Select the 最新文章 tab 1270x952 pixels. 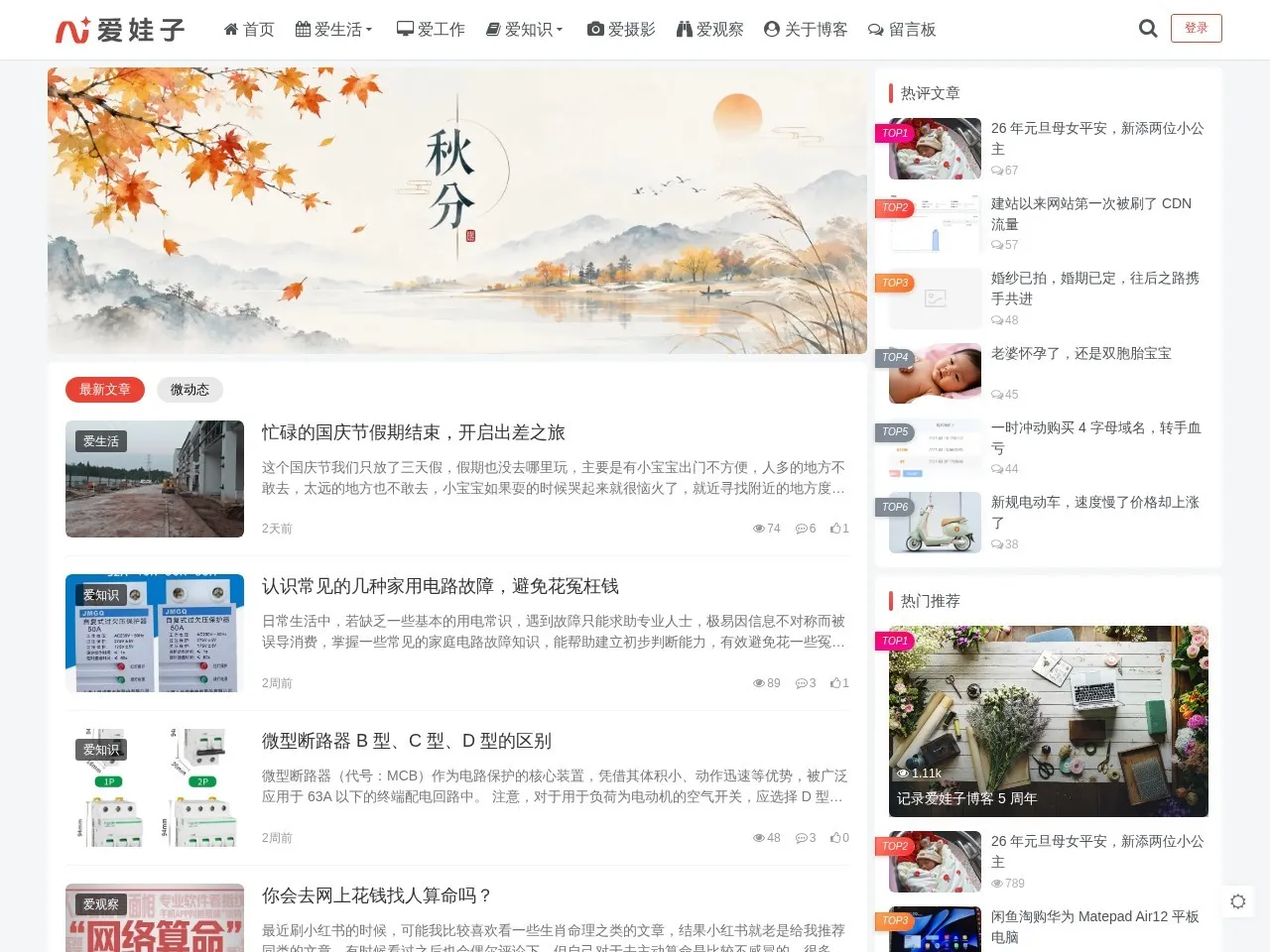pyautogui.click(x=105, y=390)
